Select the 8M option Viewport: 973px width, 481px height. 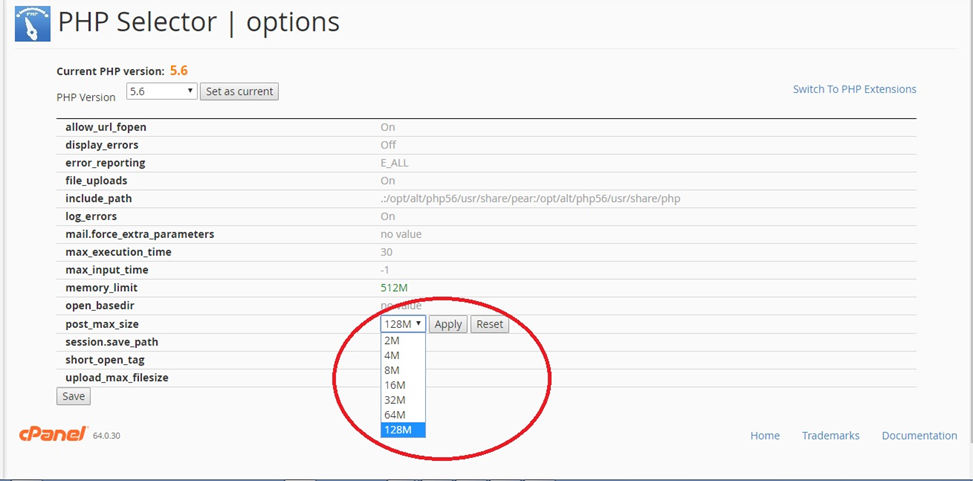click(x=392, y=370)
